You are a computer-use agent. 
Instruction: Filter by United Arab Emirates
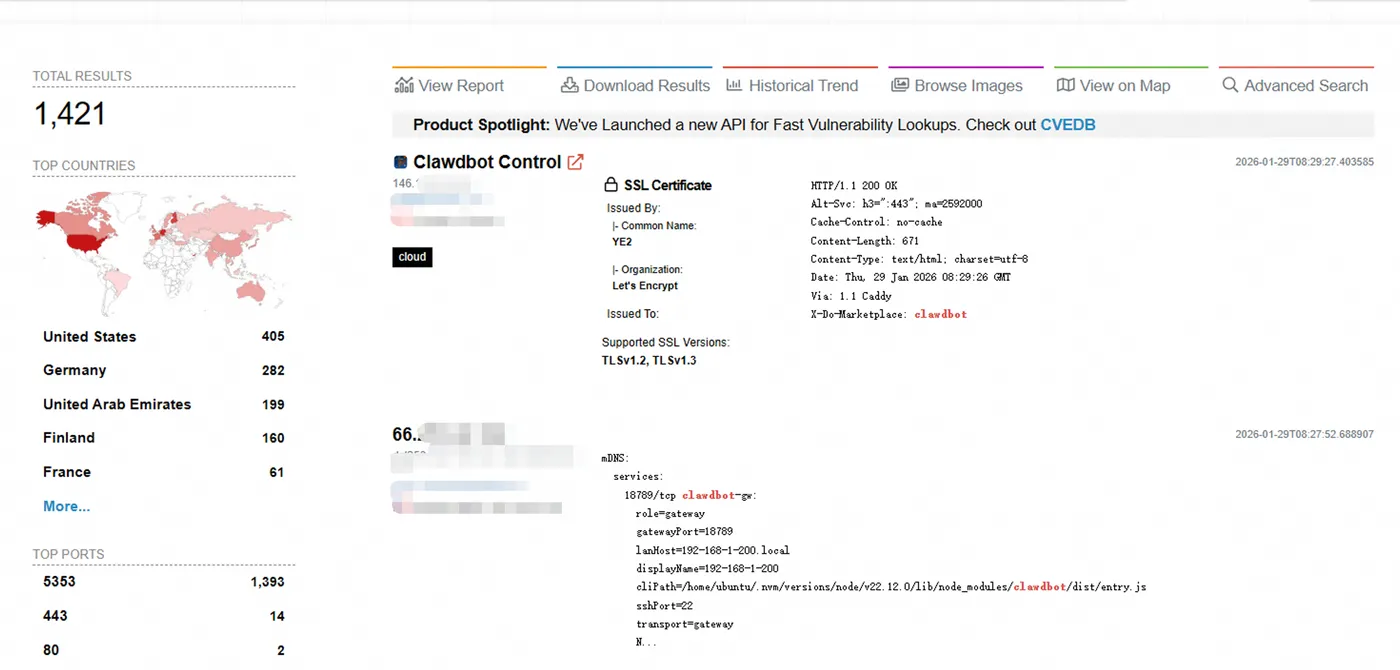pos(117,404)
